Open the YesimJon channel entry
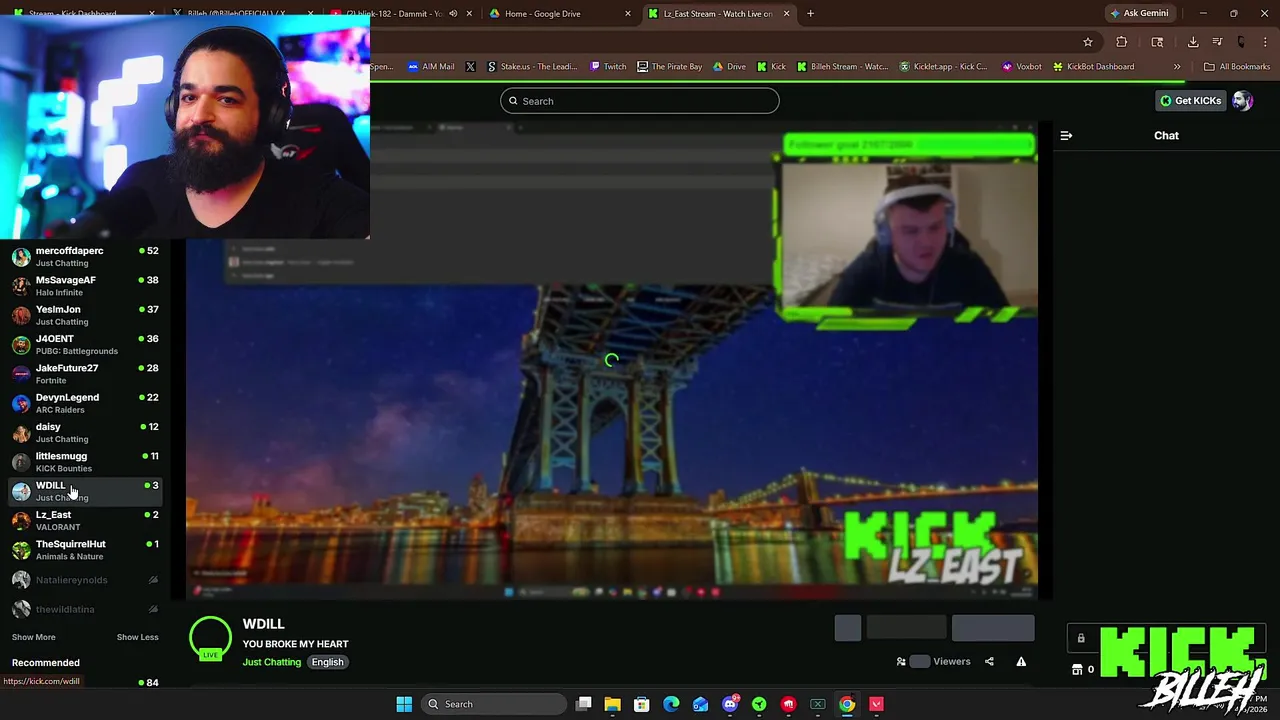This screenshot has height=720, width=1280. (x=85, y=315)
